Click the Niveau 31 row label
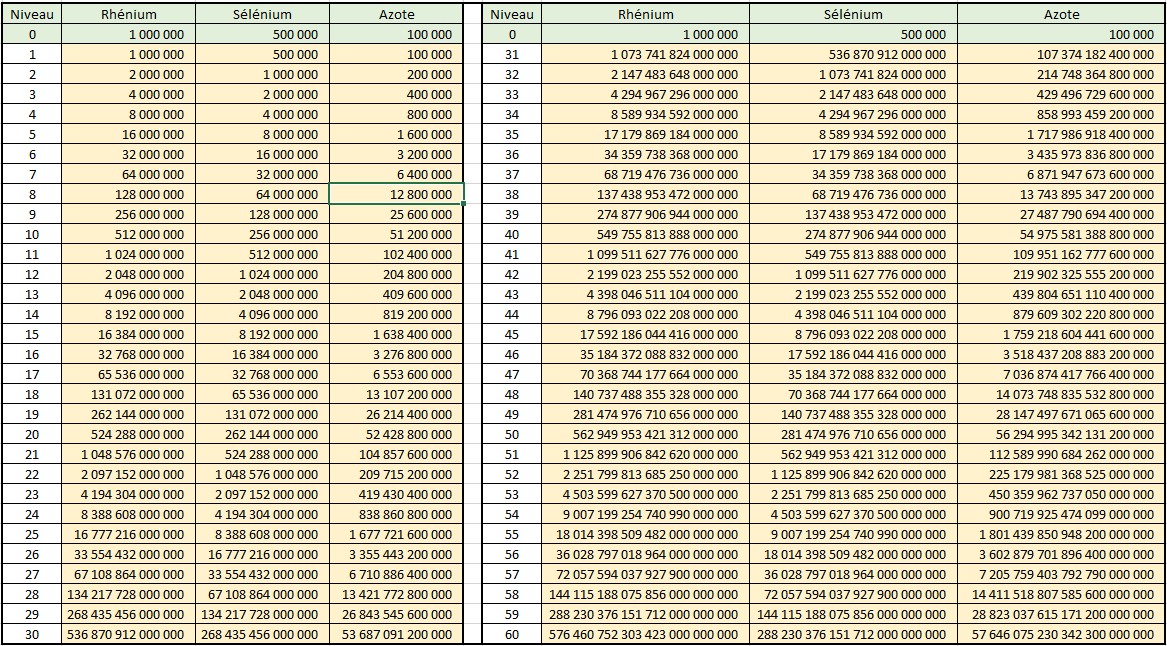This screenshot has height=646, width=1167. coord(512,55)
